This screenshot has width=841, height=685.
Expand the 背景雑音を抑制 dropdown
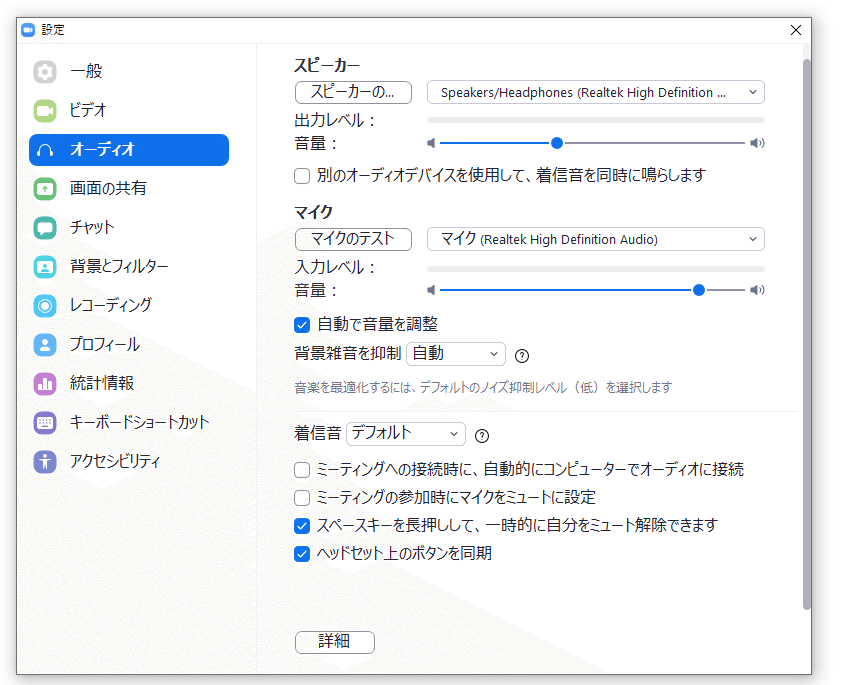(455, 354)
